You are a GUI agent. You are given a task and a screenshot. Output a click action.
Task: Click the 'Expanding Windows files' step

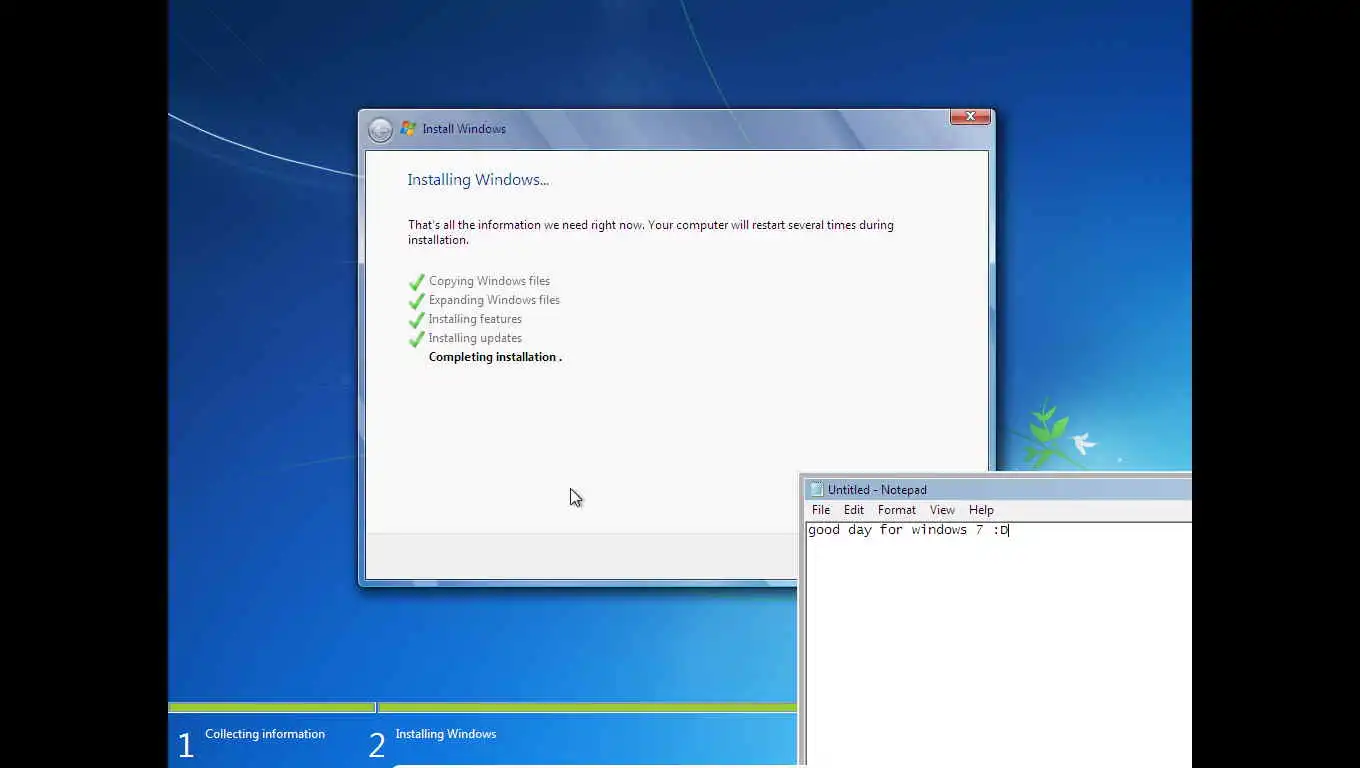pyautogui.click(x=494, y=300)
